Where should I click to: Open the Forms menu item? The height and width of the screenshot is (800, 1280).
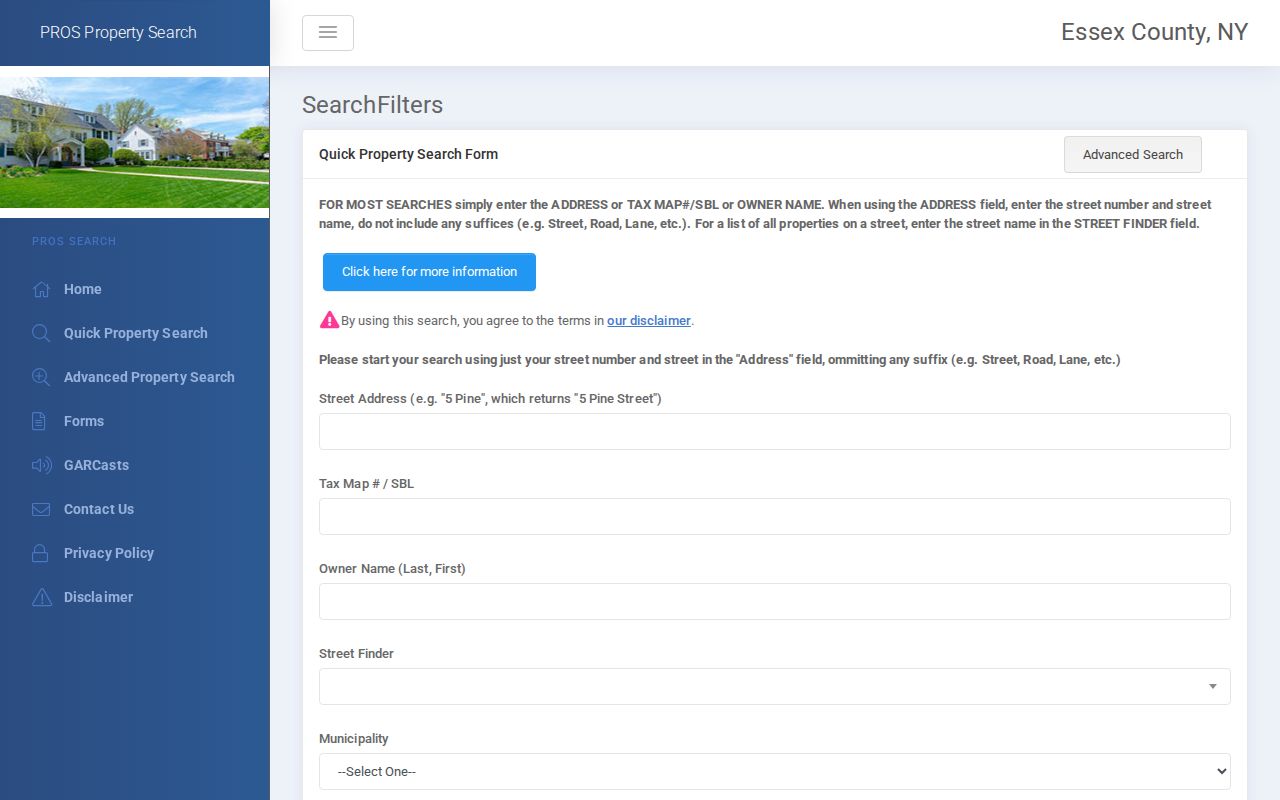coord(84,421)
